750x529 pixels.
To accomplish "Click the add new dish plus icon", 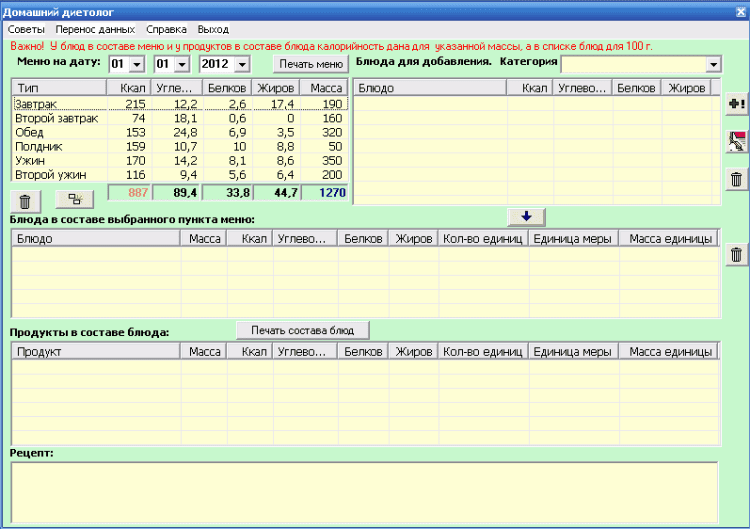I will pyautogui.click(x=736, y=104).
